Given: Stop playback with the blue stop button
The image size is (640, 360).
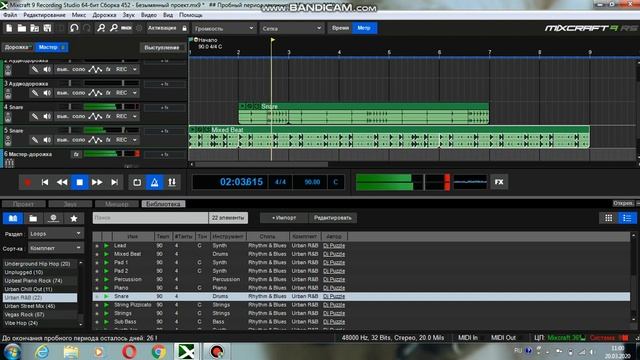Looking at the screenshot, I should [80, 182].
